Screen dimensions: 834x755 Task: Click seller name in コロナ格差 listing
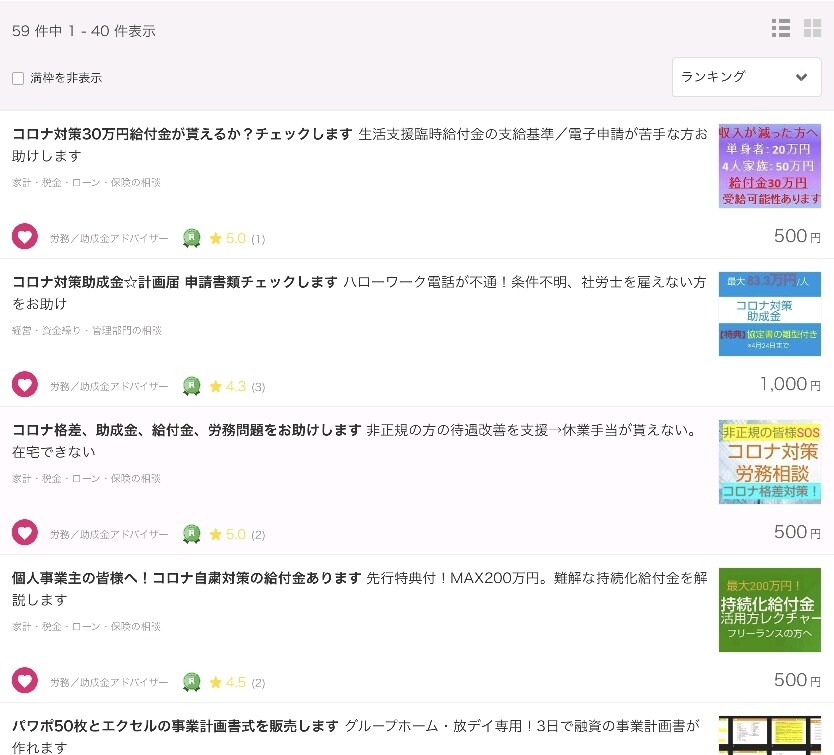click(x=109, y=534)
